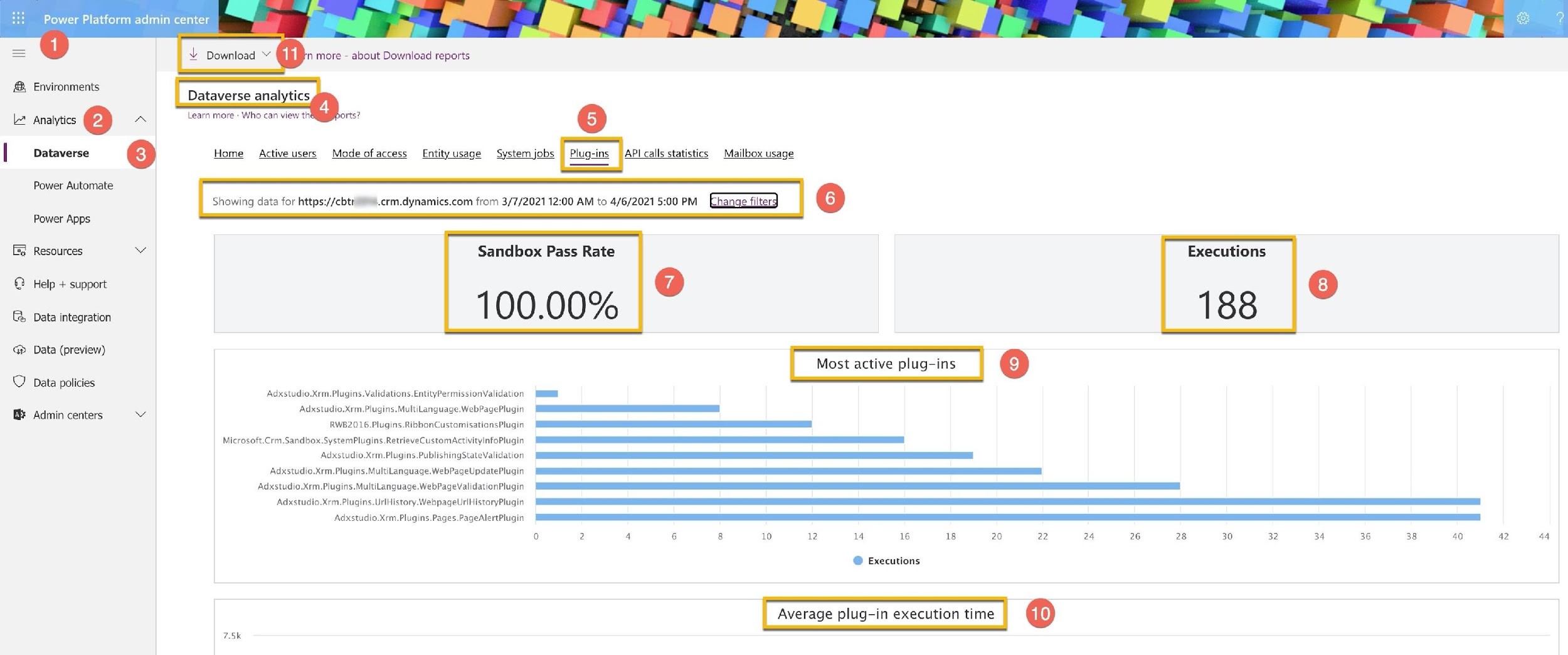Viewport: 1568px width, 655px height.
Task: Click Power Platform admin center title
Action: [126, 19]
